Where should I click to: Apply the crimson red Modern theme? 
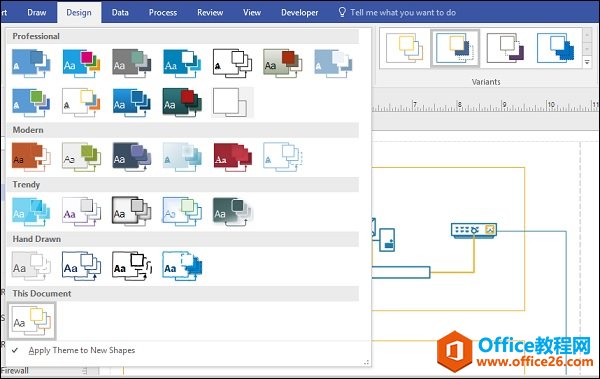coord(232,157)
